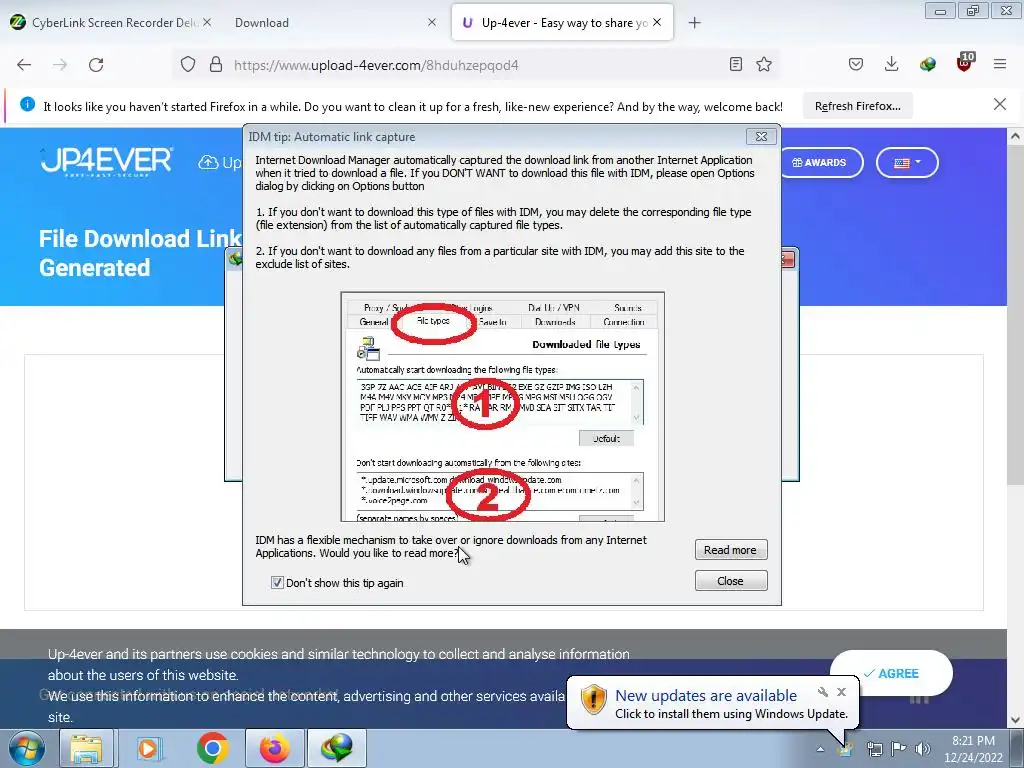
Task: Open the update balloon wrench options icon
Action: point(823,692)
